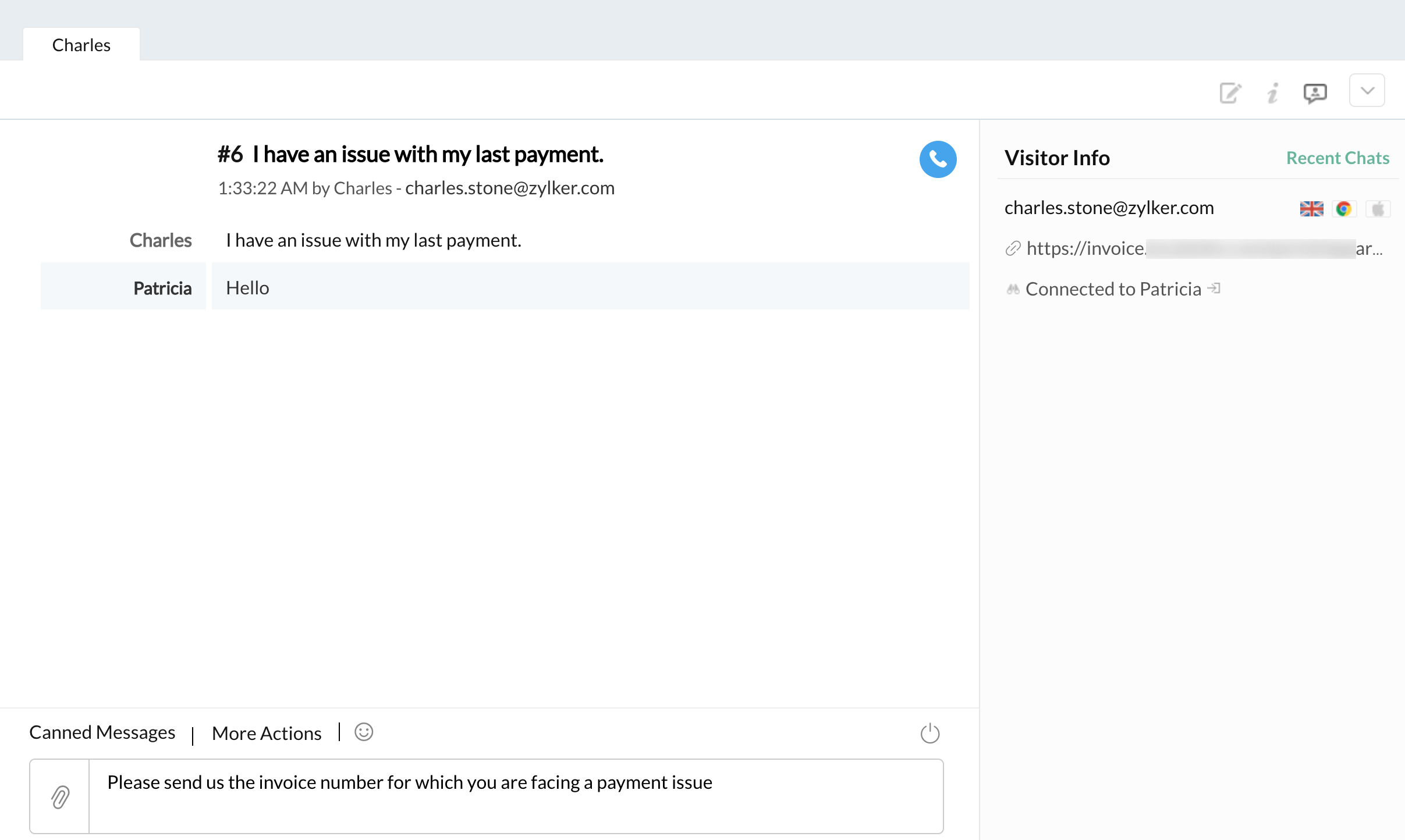Open the info icon in toolbar

pyautogui.click(x=1273, y=93)
